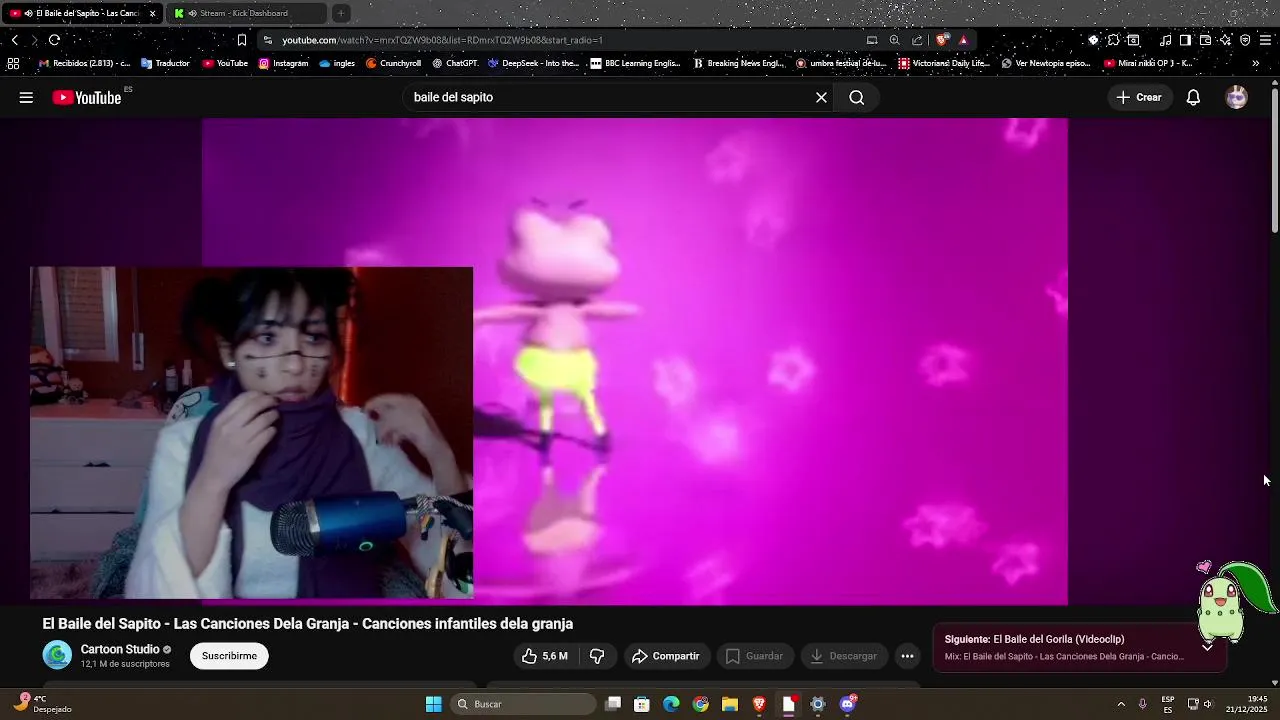The height and width of the screenshot is (720, 1280).
Task: Open Victorians Daily Life bookmark
Action: (x=945, y=63)
